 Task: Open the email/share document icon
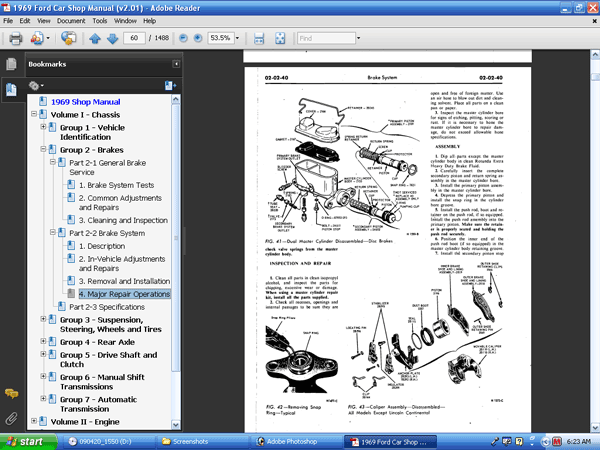[x=37, y=38]
